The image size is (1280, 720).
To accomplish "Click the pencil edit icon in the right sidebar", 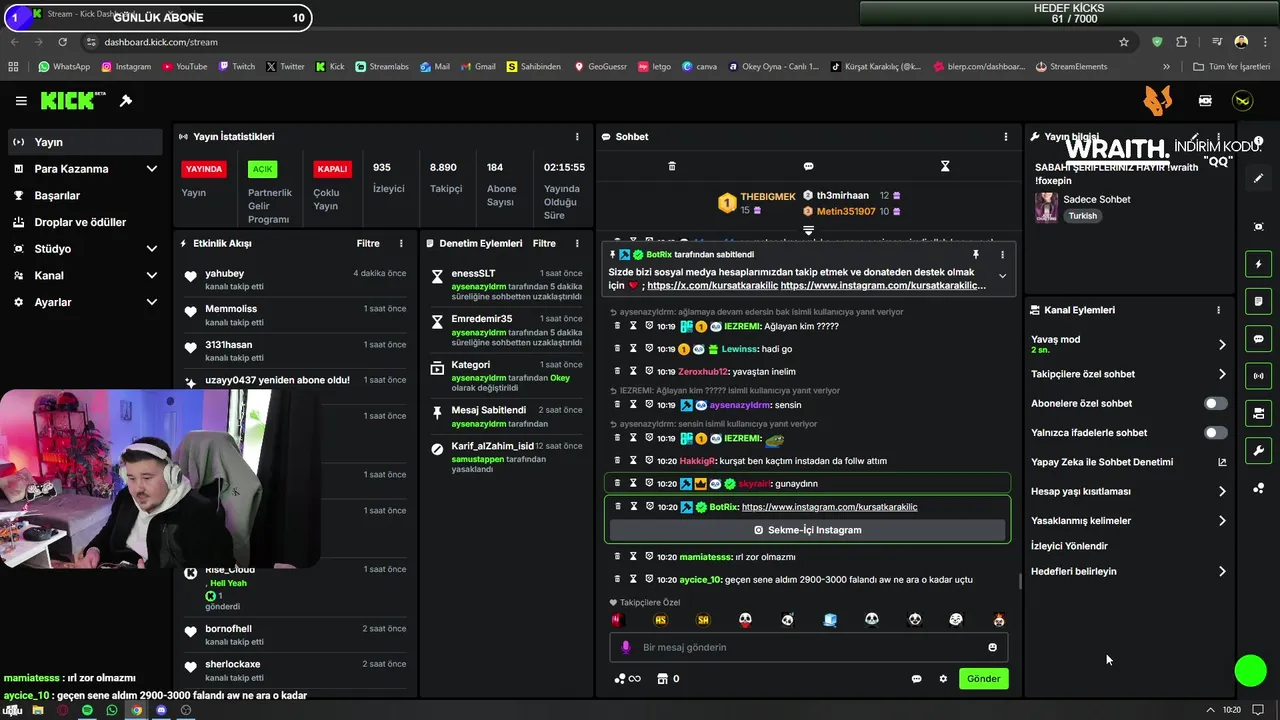I will 1259,178.
